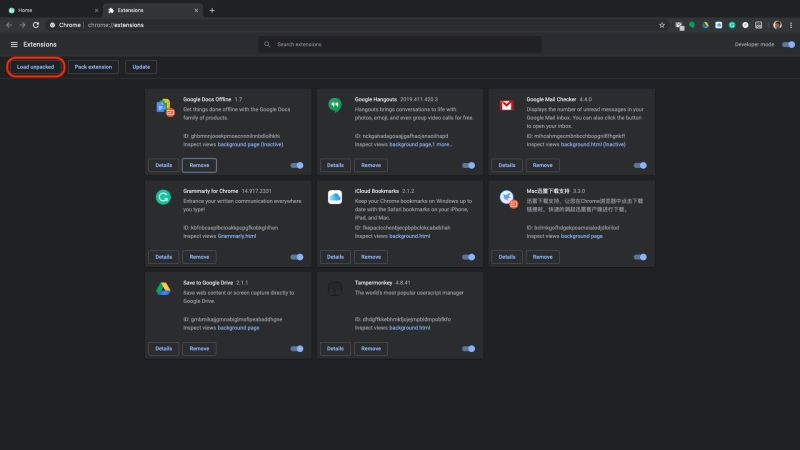This screenshot has width=800, height=450.
Task: Disable the Tampermonkey extension
Action: 468,349
